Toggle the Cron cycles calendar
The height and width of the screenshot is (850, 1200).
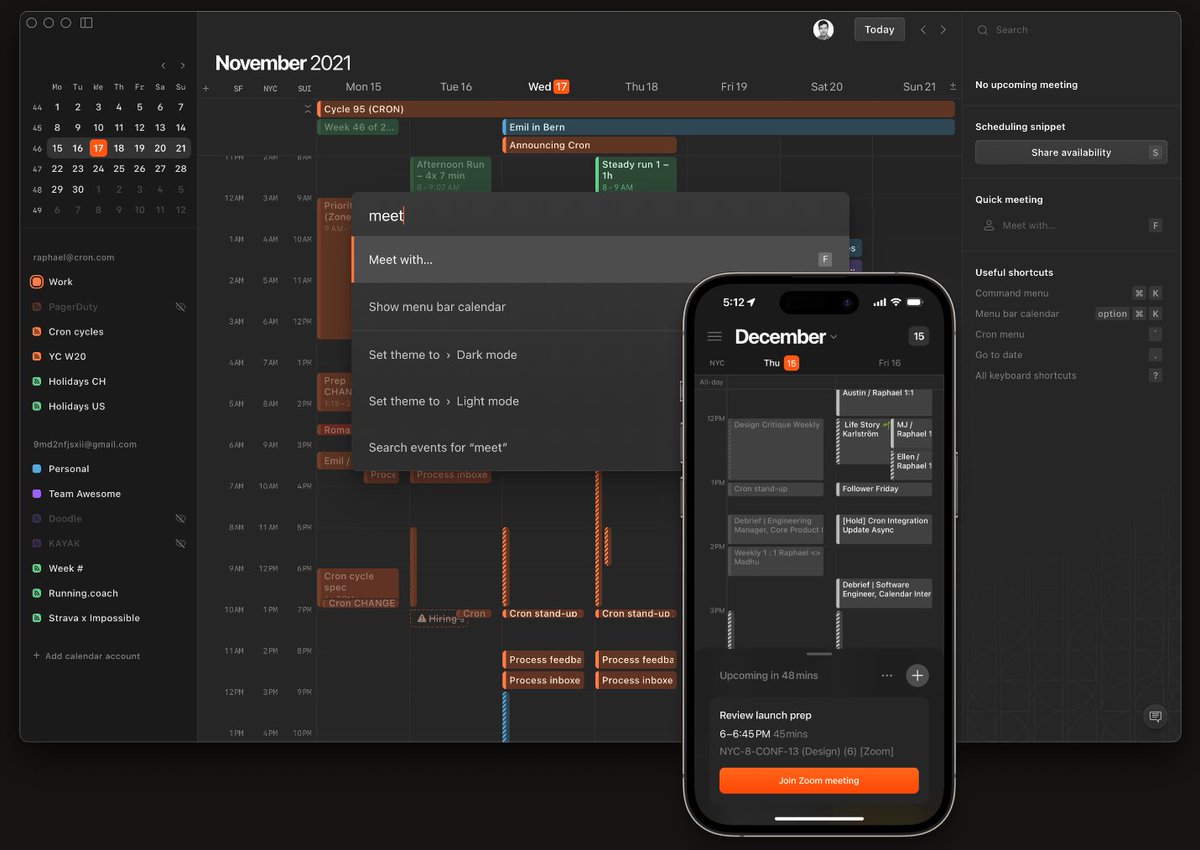pyautogui.click(x=37, y=332)
